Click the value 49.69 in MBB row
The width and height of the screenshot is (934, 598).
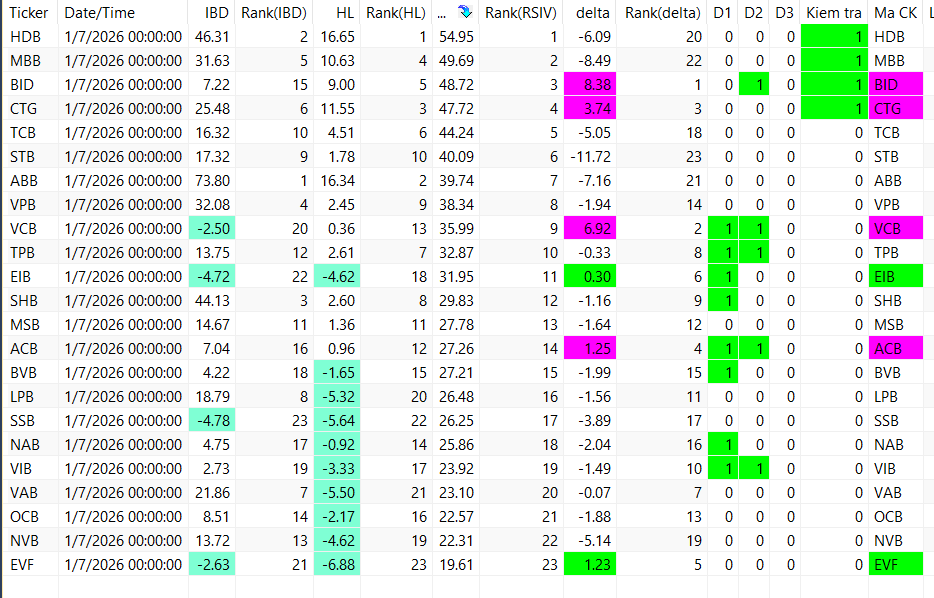[x=456, y=61]
